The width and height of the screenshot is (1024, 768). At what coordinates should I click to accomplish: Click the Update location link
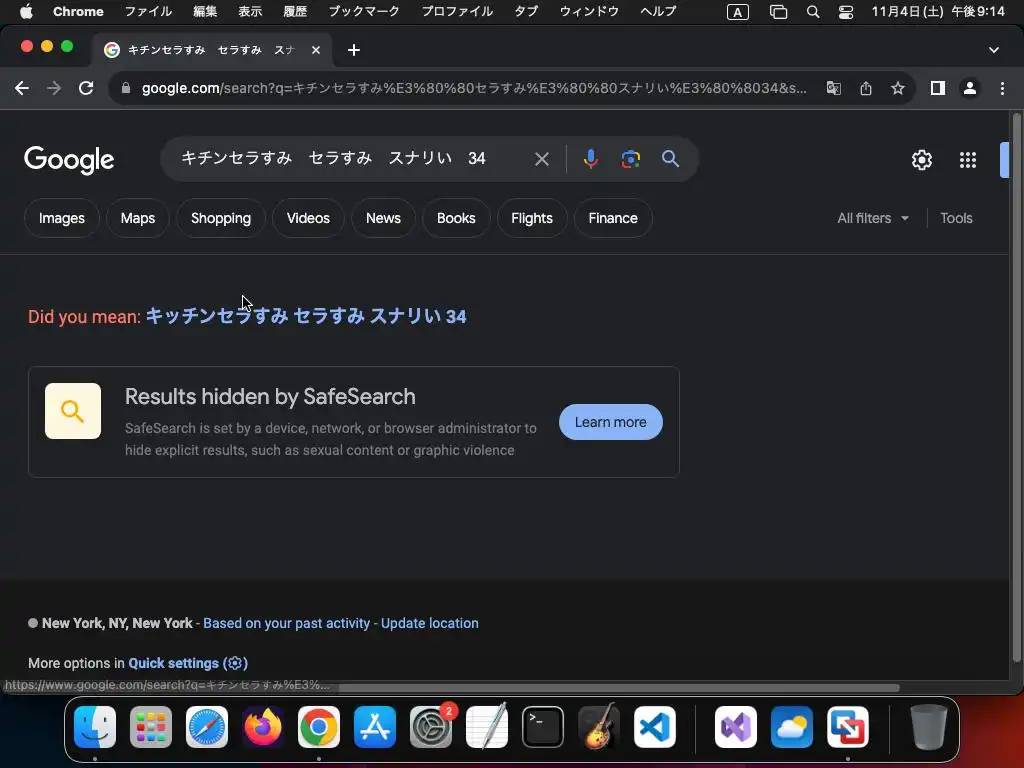(x=430, y=623)
